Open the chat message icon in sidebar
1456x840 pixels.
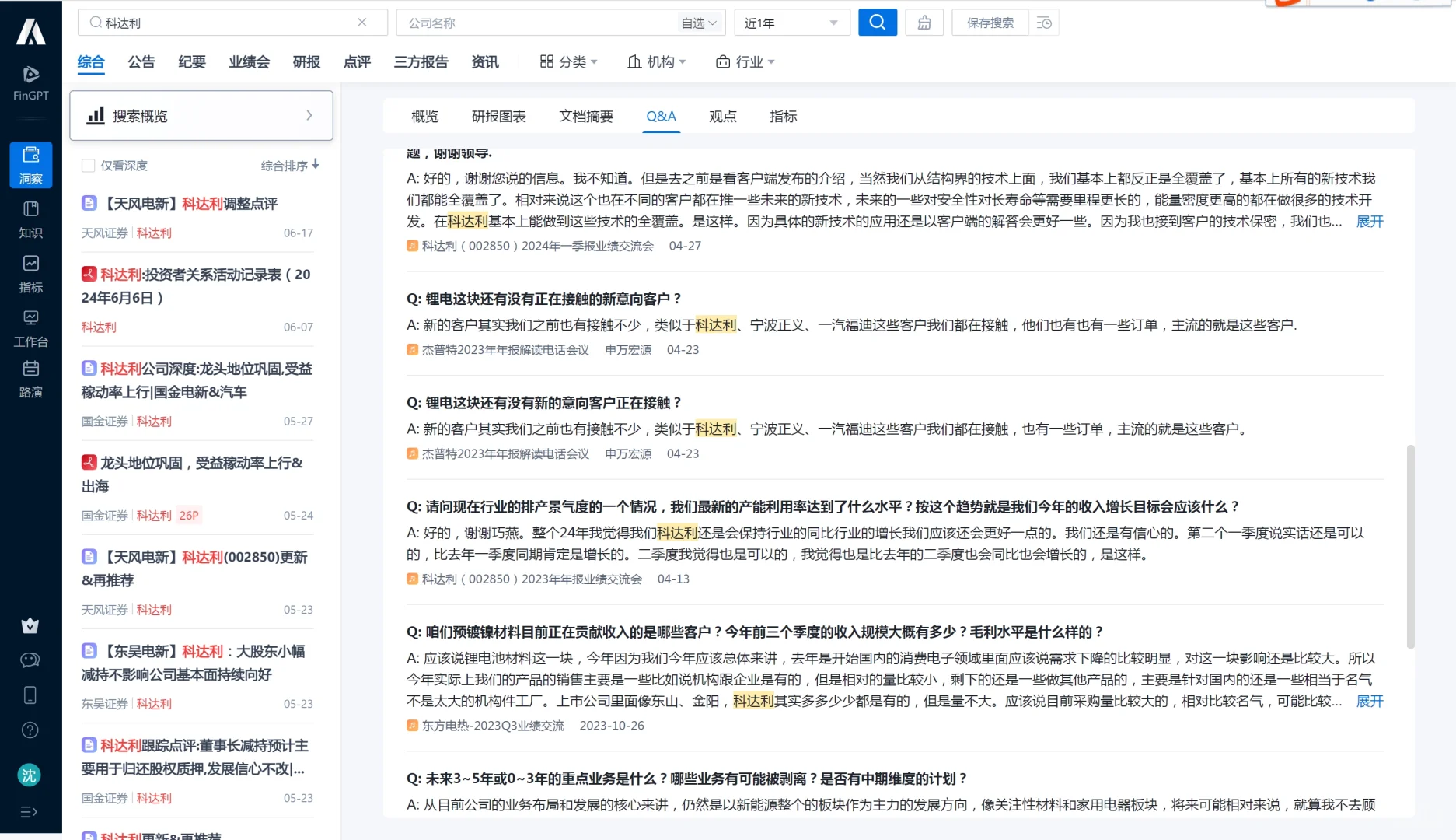click(30, 660)
